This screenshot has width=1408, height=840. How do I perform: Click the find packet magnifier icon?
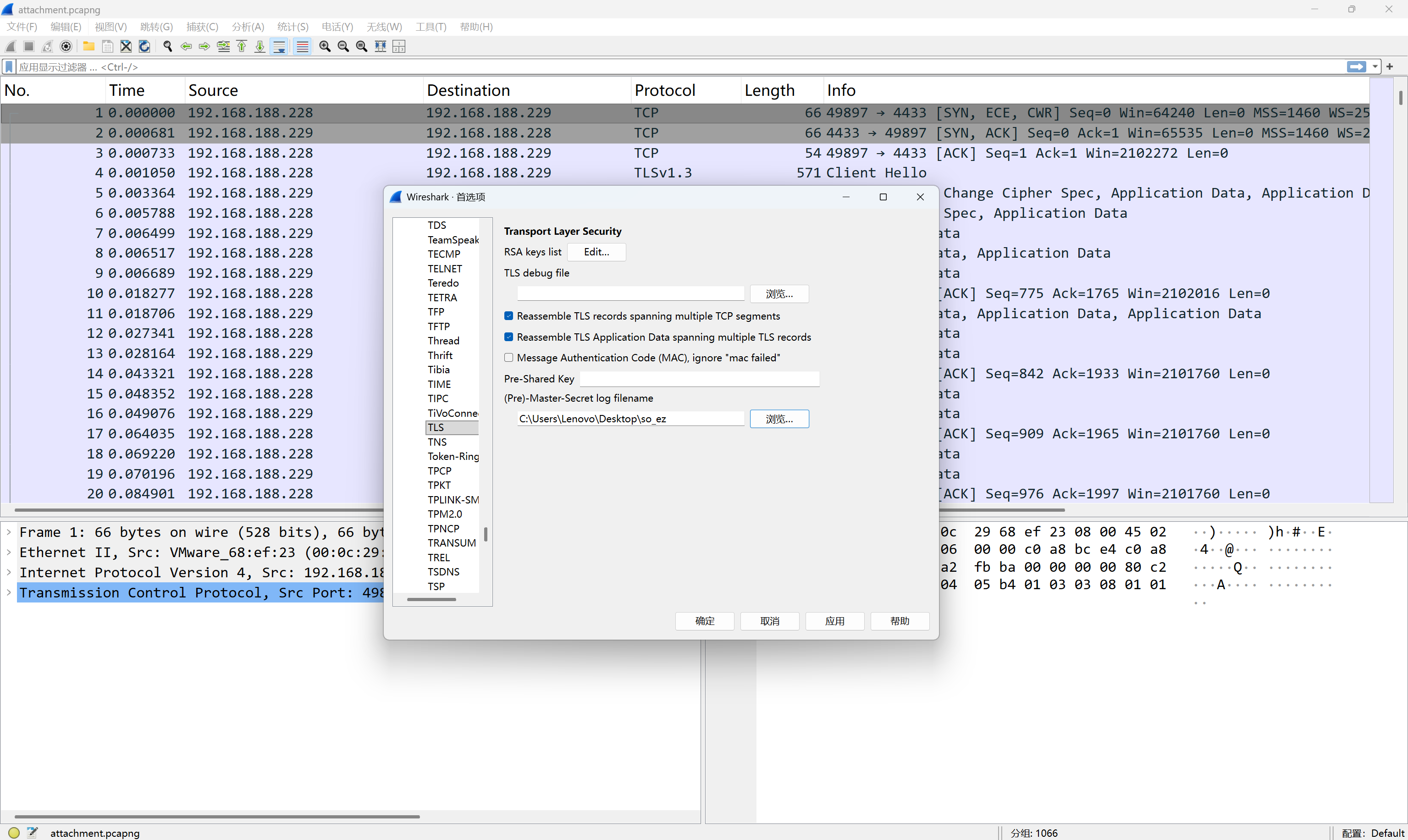pos(167,46)
